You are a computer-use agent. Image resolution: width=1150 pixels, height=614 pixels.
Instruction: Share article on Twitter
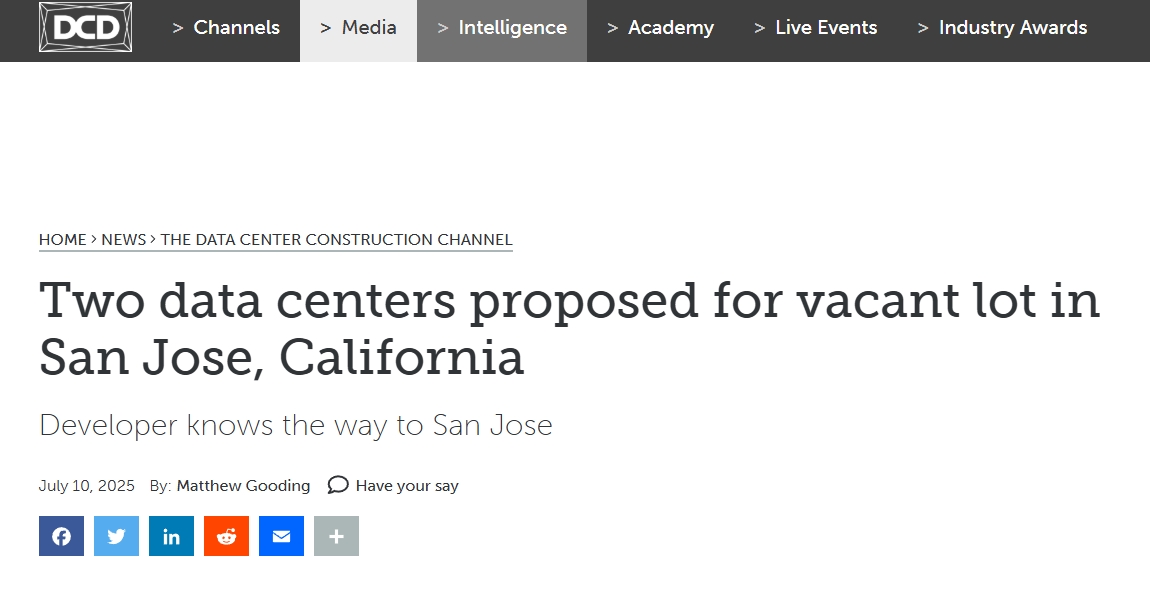117,536
